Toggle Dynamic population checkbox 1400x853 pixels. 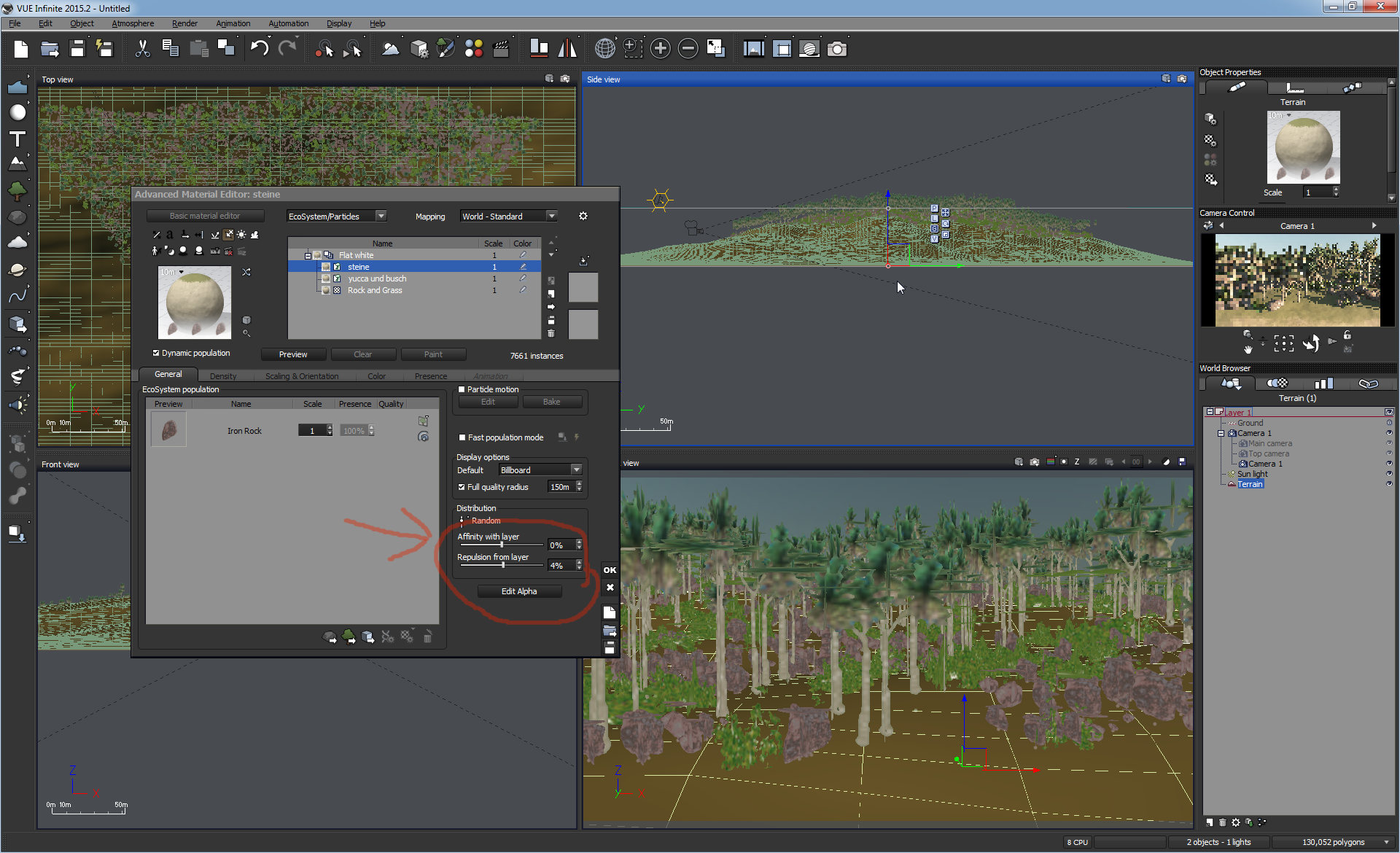(156, 353)
